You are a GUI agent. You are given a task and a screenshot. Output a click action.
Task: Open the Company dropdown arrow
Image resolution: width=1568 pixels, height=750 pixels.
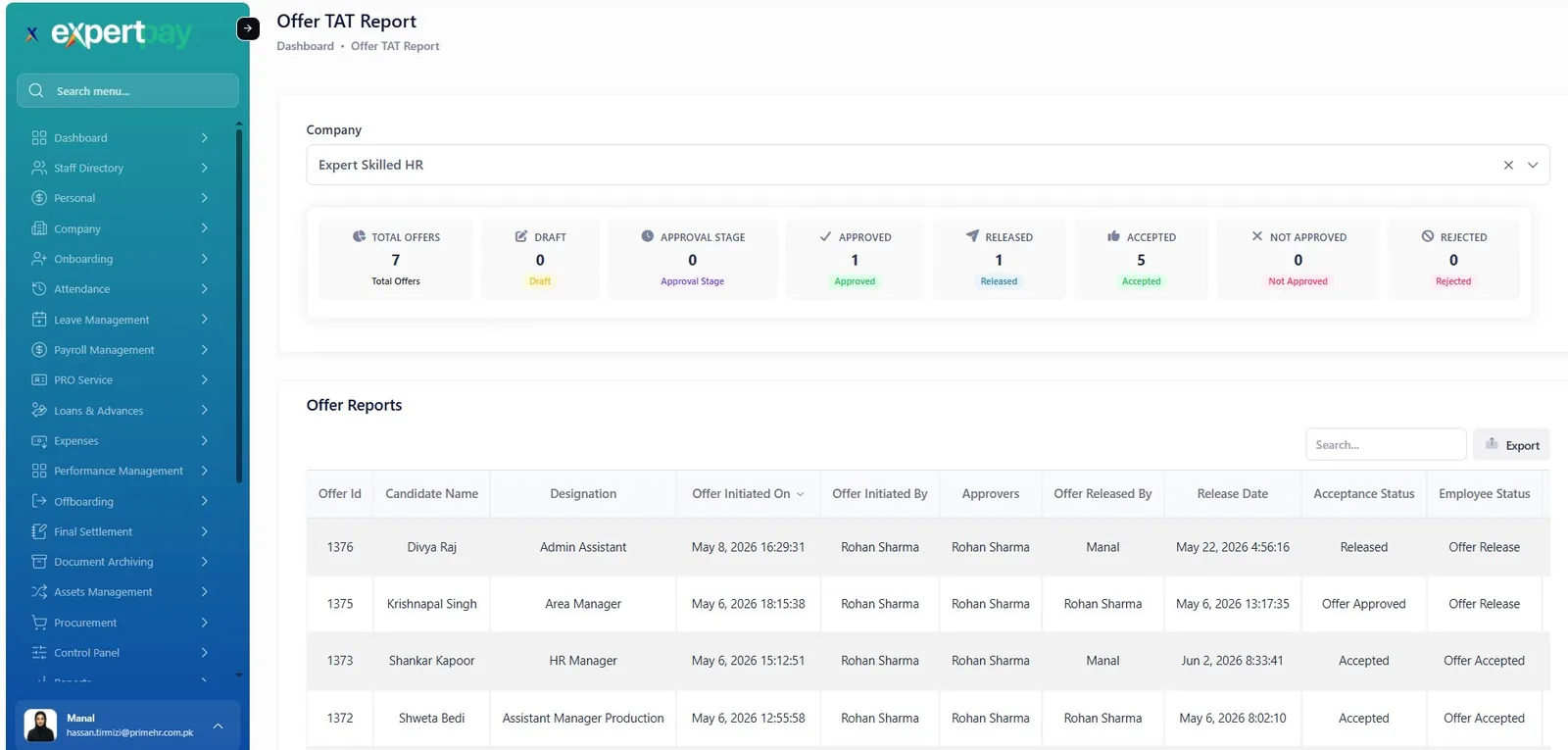[1533, 165]
